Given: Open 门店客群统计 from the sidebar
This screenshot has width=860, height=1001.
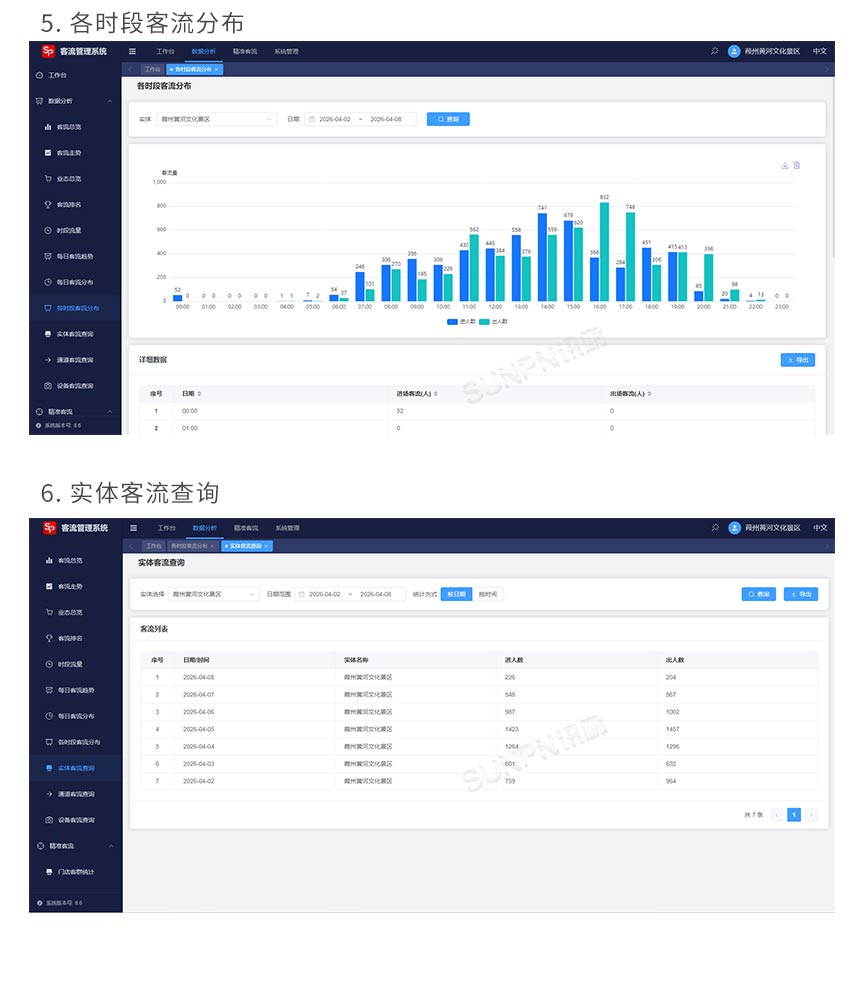Looking at the screenshot, I should click(76, 872).
